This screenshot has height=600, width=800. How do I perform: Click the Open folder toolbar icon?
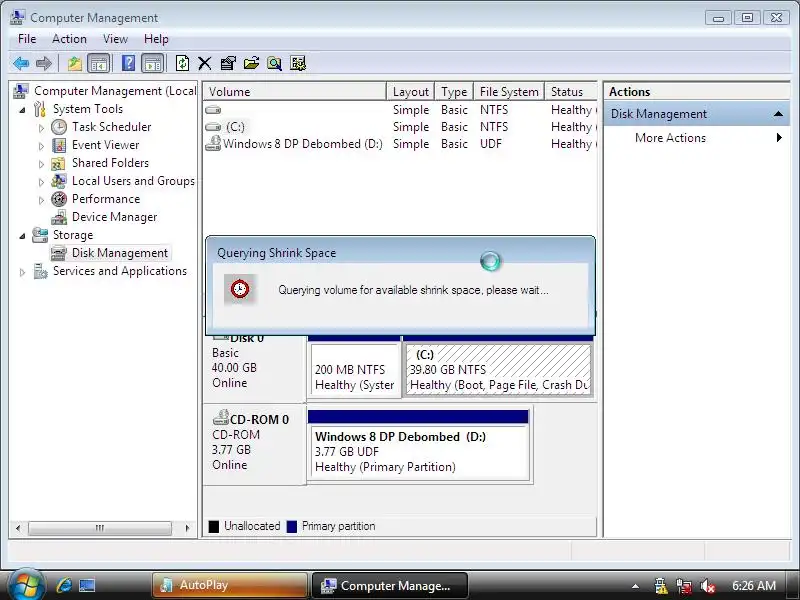coord(251,63)
